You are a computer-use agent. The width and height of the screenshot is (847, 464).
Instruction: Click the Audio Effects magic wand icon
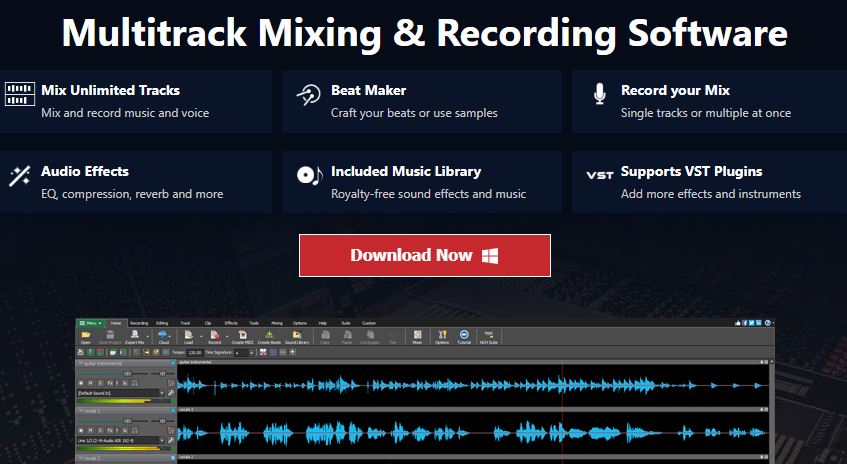click(19, 176)
